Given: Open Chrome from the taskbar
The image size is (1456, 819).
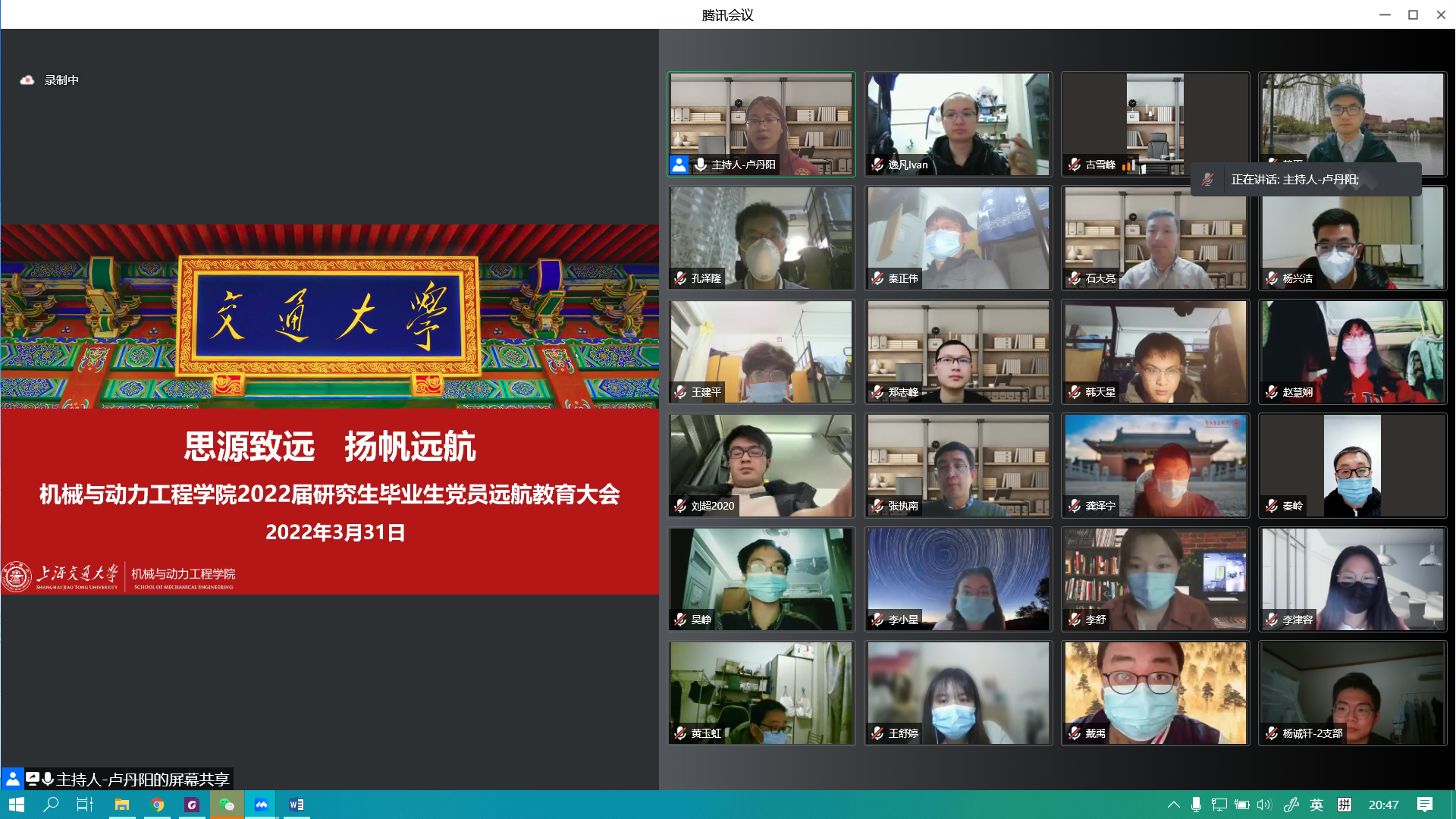Looking at the screenshot, I should click(158, 805).
